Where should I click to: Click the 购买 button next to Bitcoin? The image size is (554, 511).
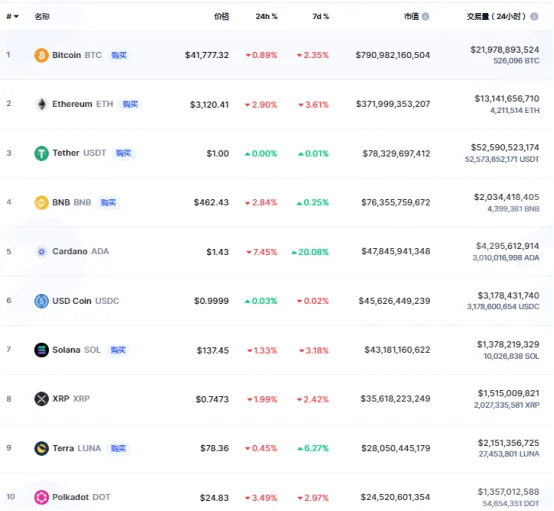click(x=119, y=55)
